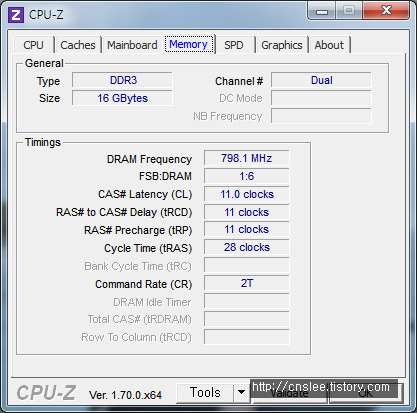Go to the Mainboard tab
Screen dimensions: 417x413
coord(132,45)
